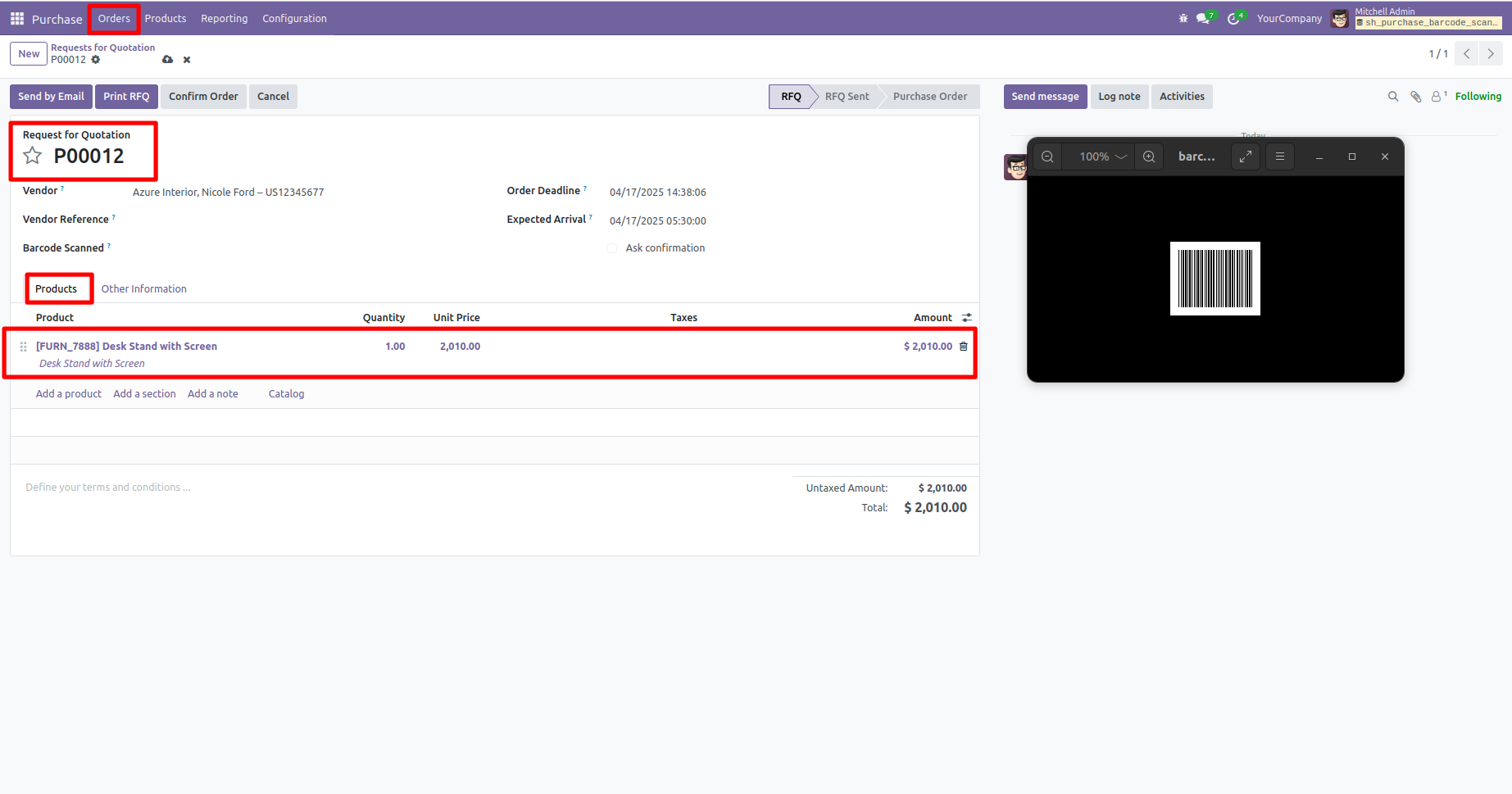Open YourCompany company switcher
The width and height of the screenshot is (1512, 794).
click(x=1289, y=18)
